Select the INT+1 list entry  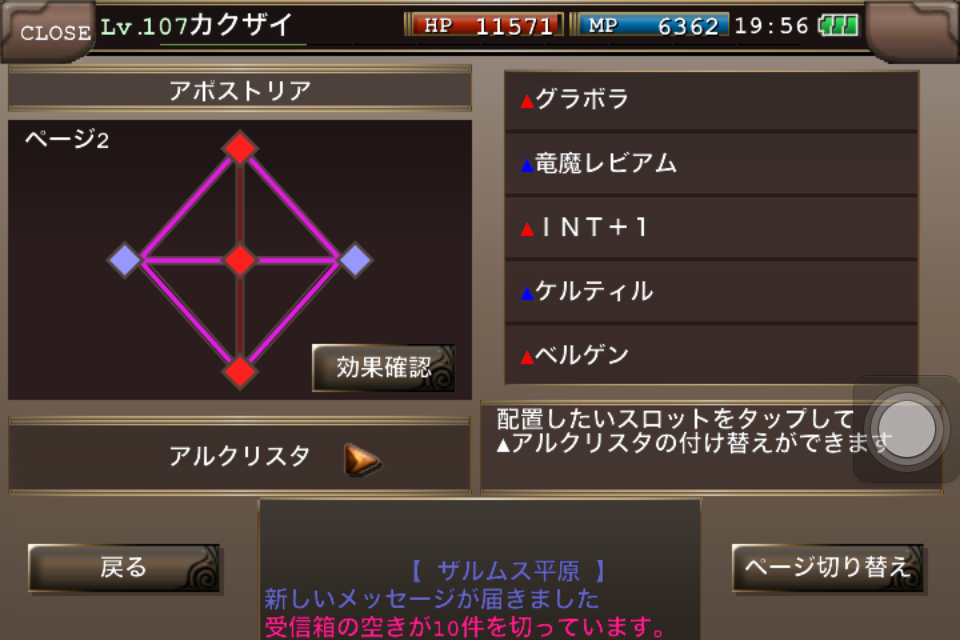(711, 228)
